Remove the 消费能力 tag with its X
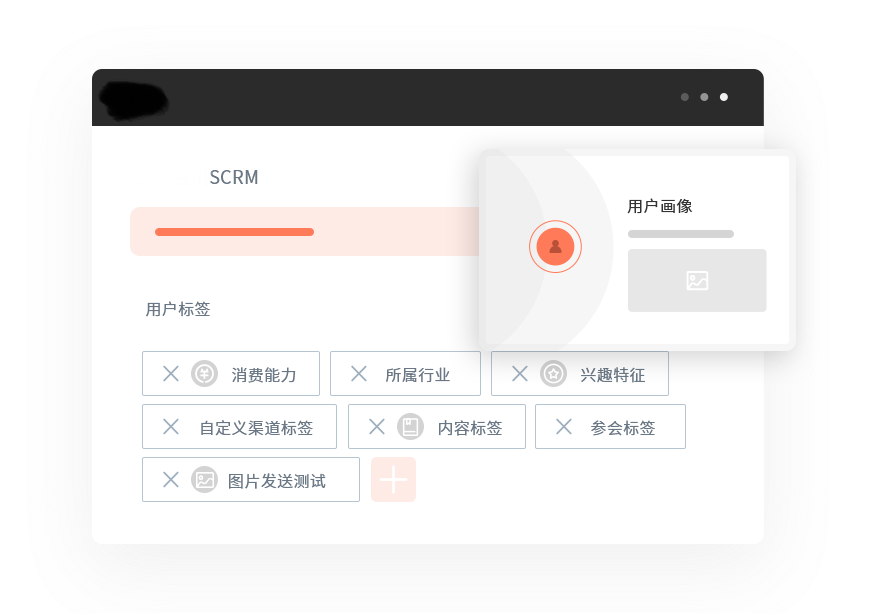Screen dimensions: 888x613 171,374
